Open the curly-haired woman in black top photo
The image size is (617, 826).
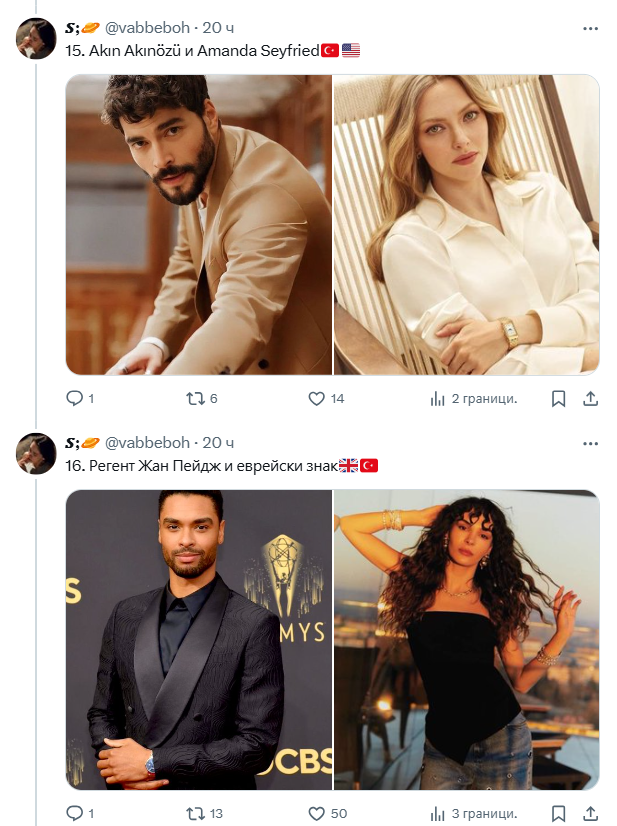pos(466,640)
